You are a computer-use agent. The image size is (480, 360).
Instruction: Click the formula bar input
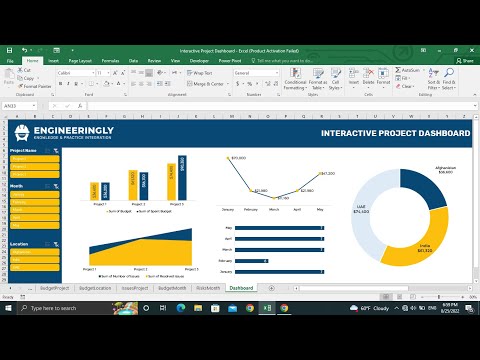[x=279, y=106]
